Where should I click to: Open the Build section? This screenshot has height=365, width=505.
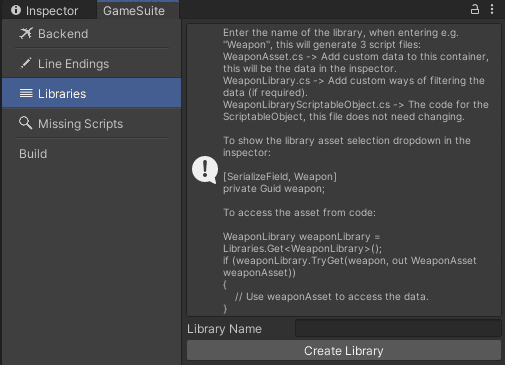pyautogui.click(x=92, y=154)
